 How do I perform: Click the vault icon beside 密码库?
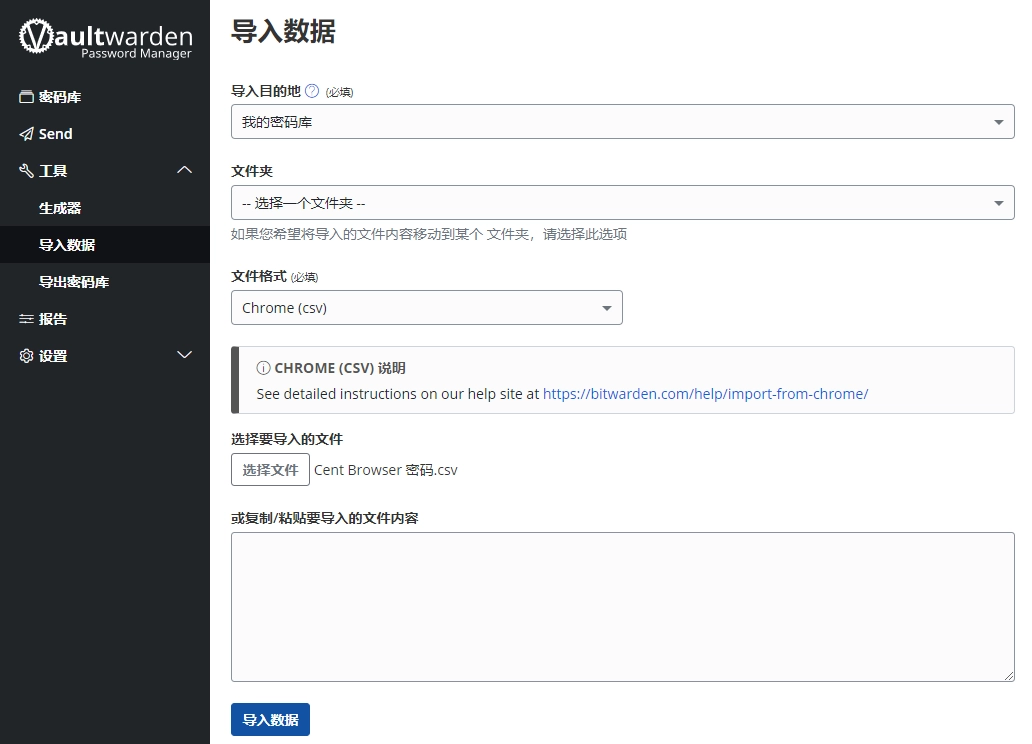point(26,97)
